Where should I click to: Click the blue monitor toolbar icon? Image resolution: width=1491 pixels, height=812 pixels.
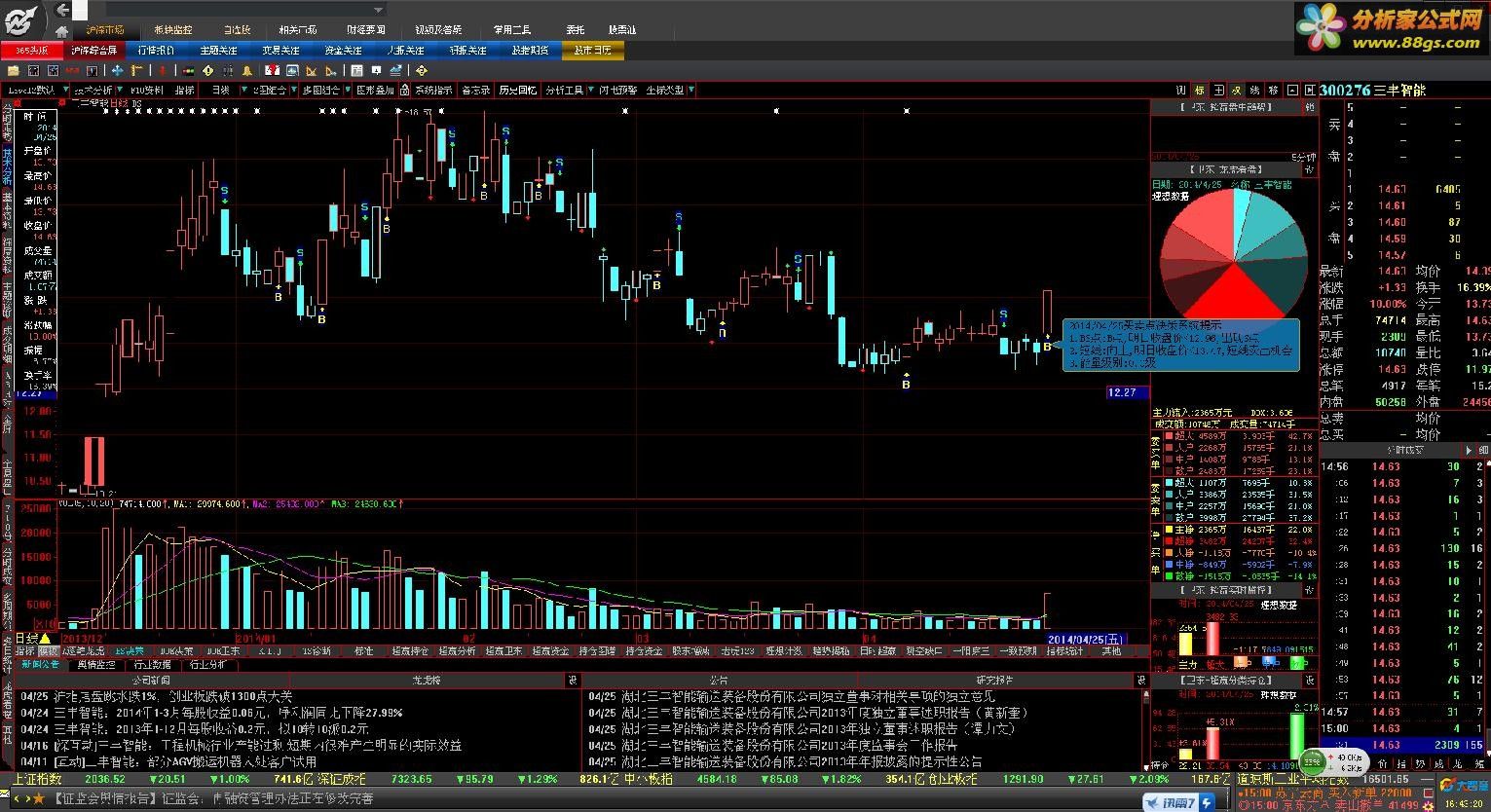(293, 71)
